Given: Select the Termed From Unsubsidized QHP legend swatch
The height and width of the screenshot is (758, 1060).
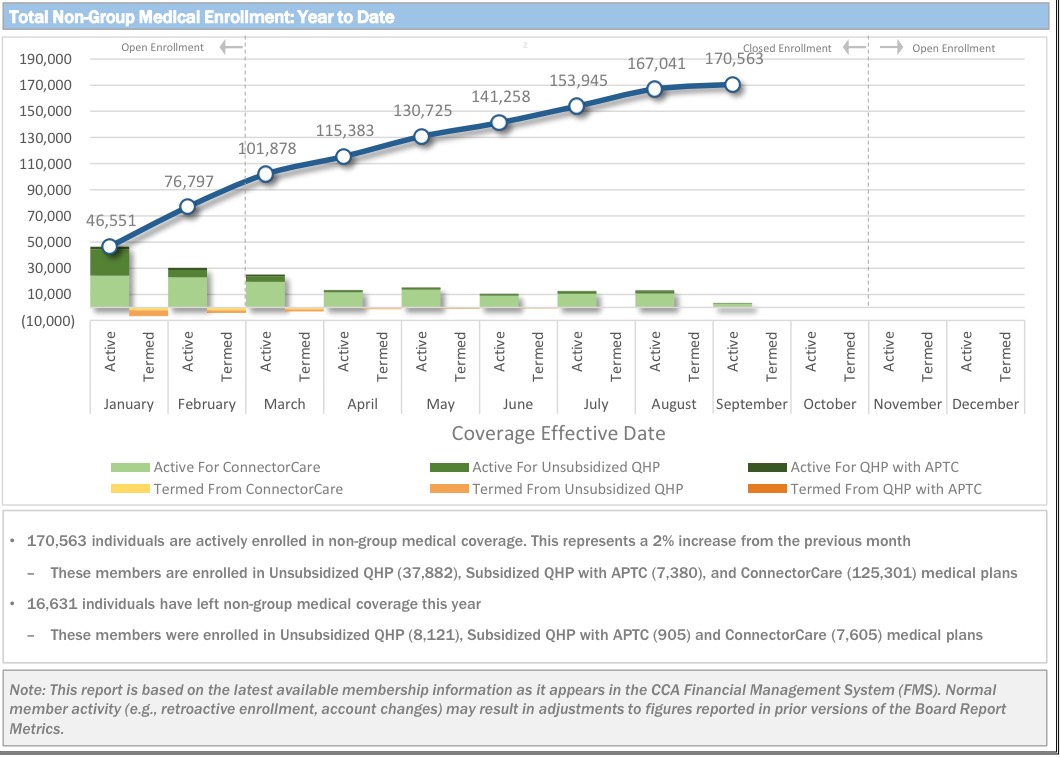Looking at the screenshot, I should (x=449, y=489).
